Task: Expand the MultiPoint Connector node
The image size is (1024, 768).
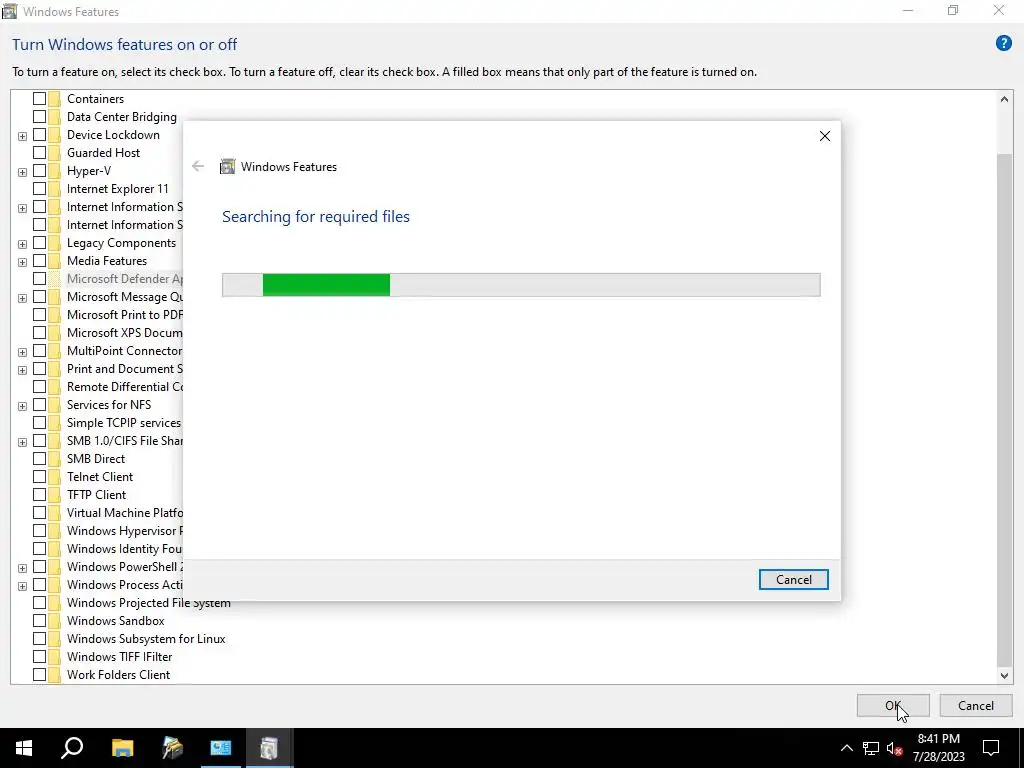Action: (22, 352)
